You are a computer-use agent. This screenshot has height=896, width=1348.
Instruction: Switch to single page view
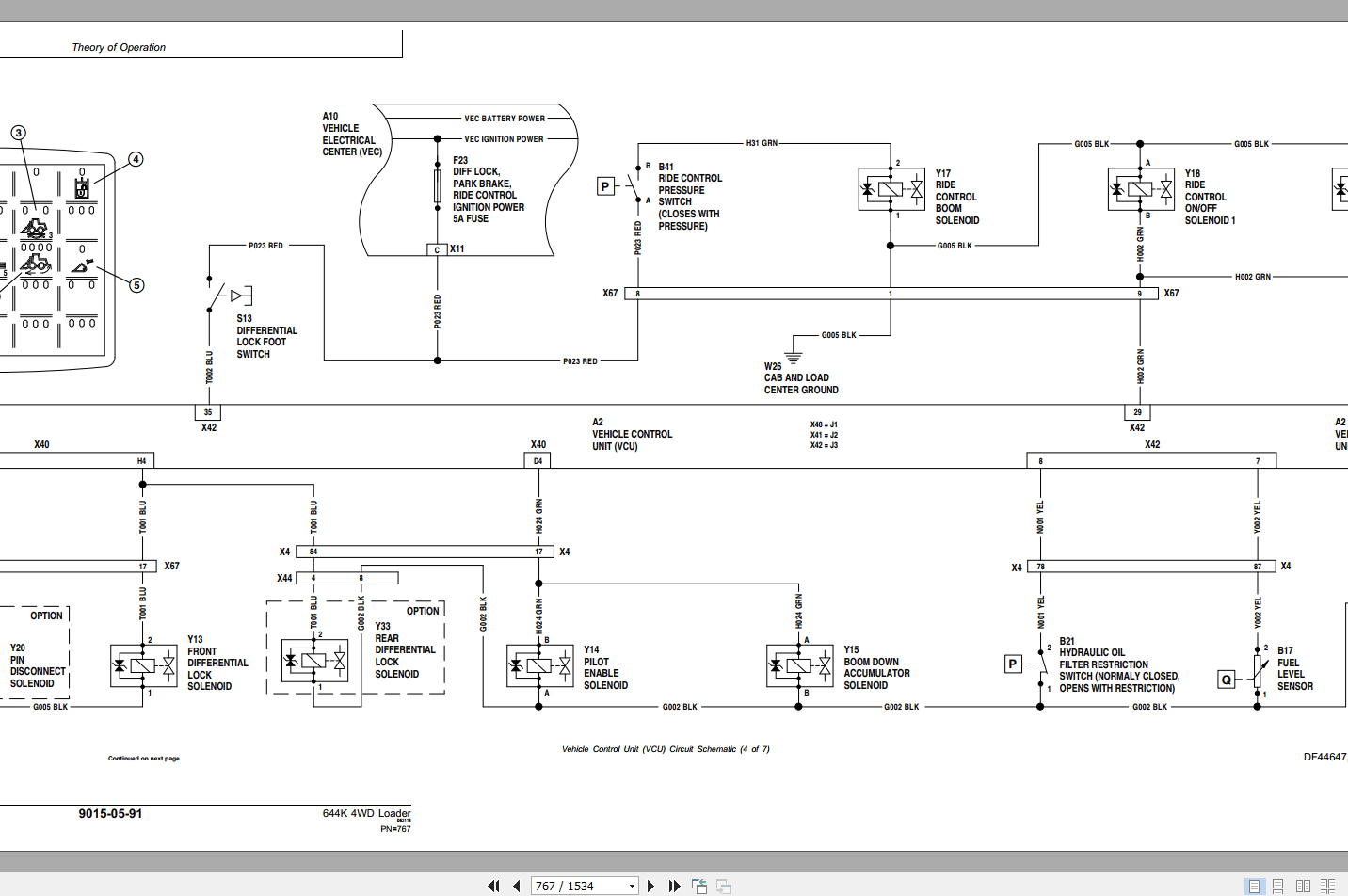1254,886
